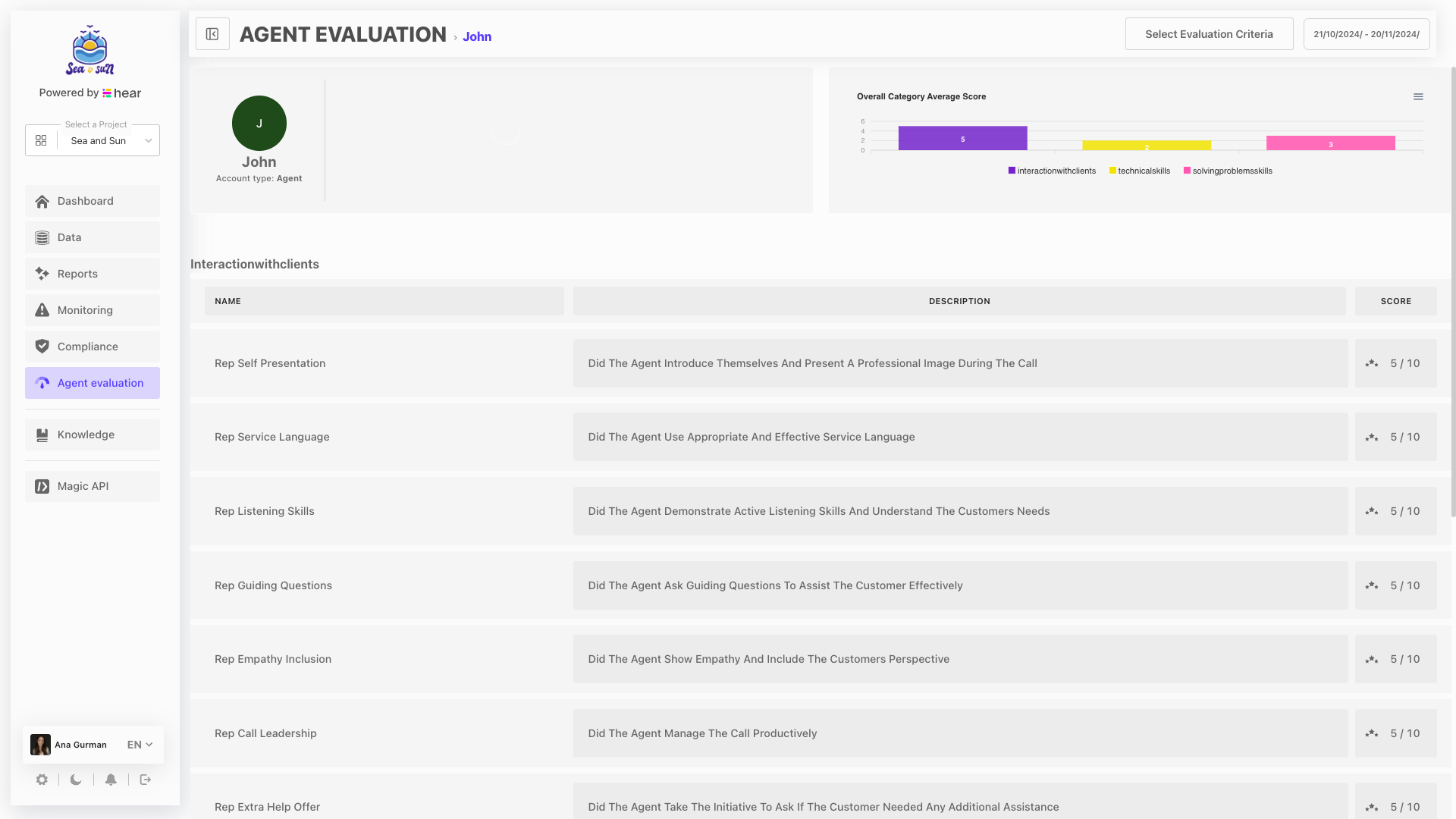
Task: Open the EN language dropdown
Action: [x=140, y=745]
